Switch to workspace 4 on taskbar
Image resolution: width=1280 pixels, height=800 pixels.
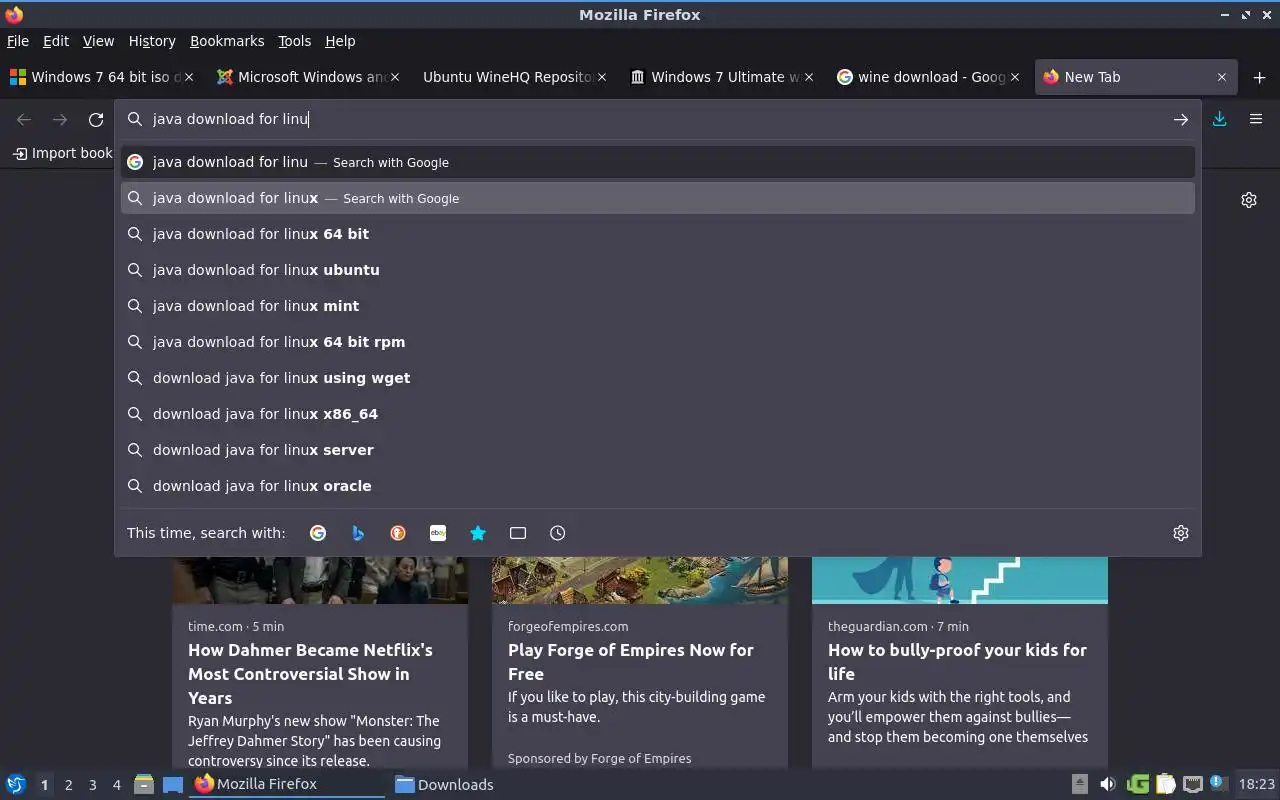click(x=116, y=785)
